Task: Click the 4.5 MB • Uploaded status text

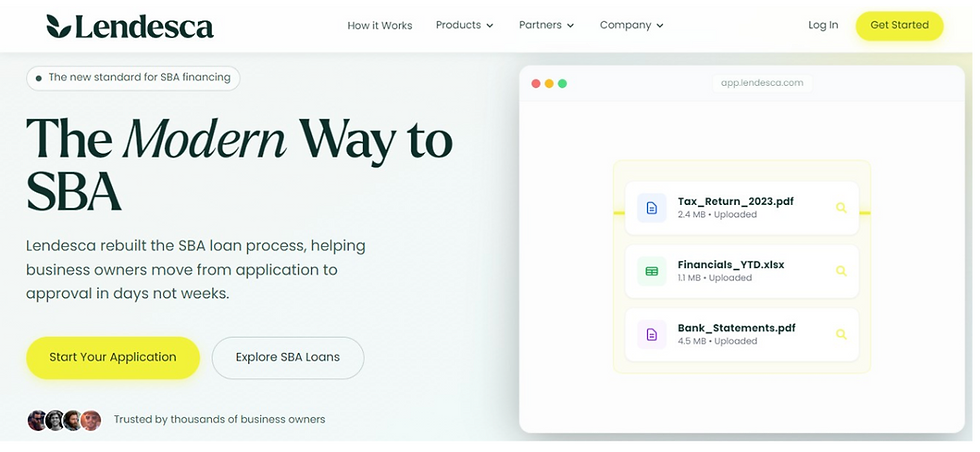Action: click(717, 341)
